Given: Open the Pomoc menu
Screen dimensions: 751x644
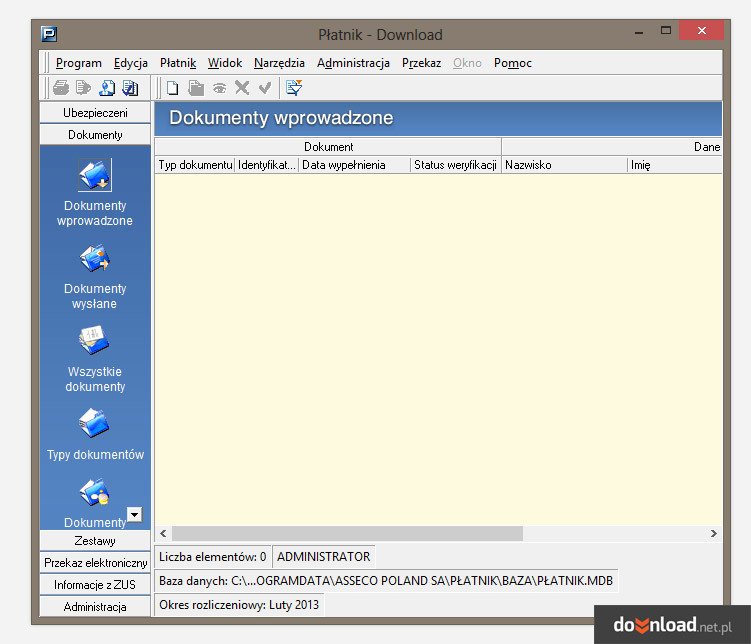Looking at the screenshot, I should pyautogui.click(x=512, y=63).
